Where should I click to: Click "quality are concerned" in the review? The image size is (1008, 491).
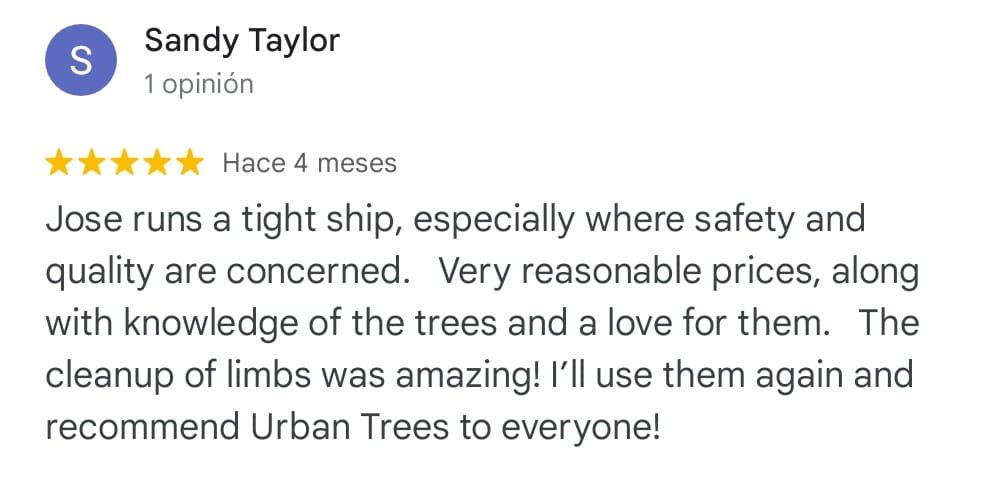[x=225, y=271]
